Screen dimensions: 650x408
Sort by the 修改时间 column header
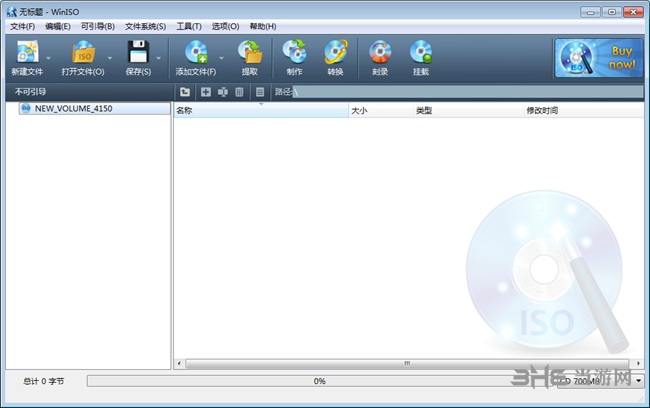pyautogui.click(x=584, y=111)
